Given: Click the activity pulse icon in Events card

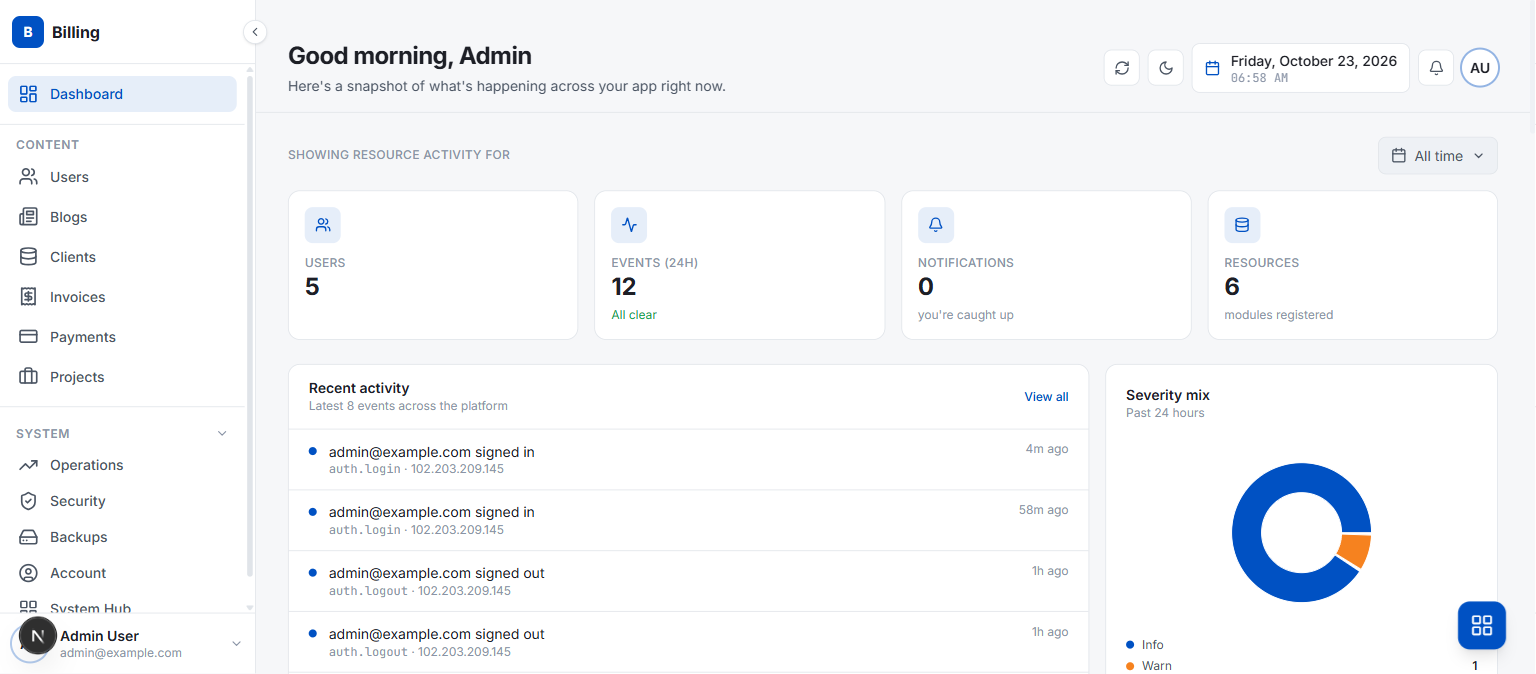Looking at the screenshot, I should (629, 225).
